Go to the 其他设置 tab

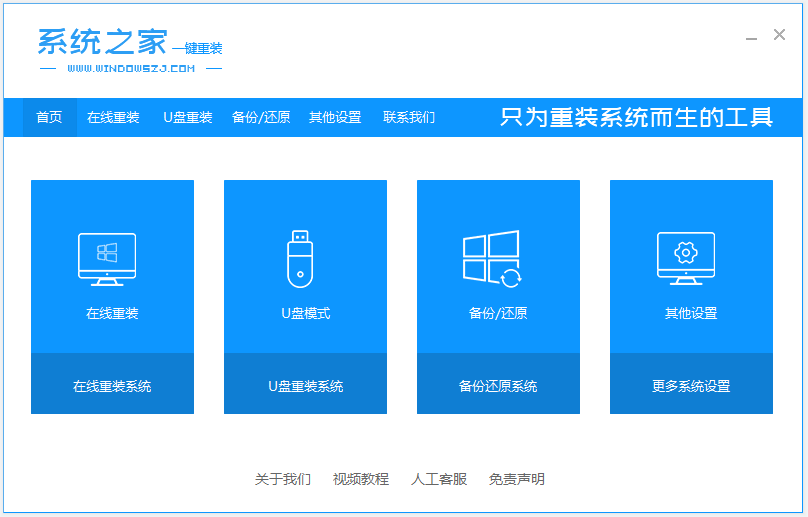coord(335,117)
